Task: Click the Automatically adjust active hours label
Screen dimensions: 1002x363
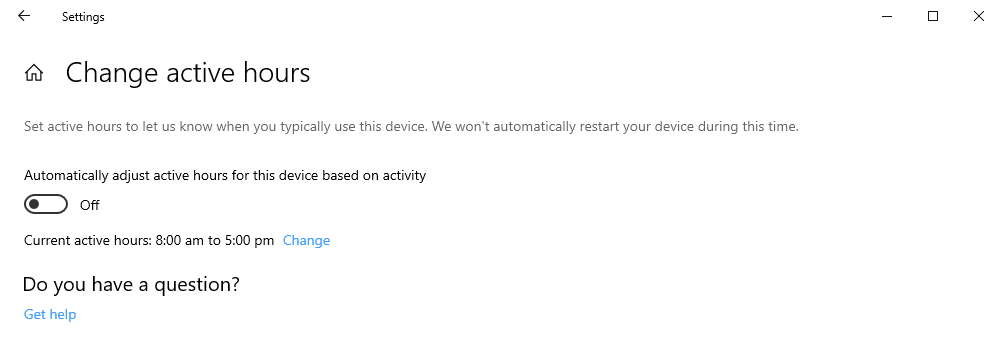Action: pos(225,175)
